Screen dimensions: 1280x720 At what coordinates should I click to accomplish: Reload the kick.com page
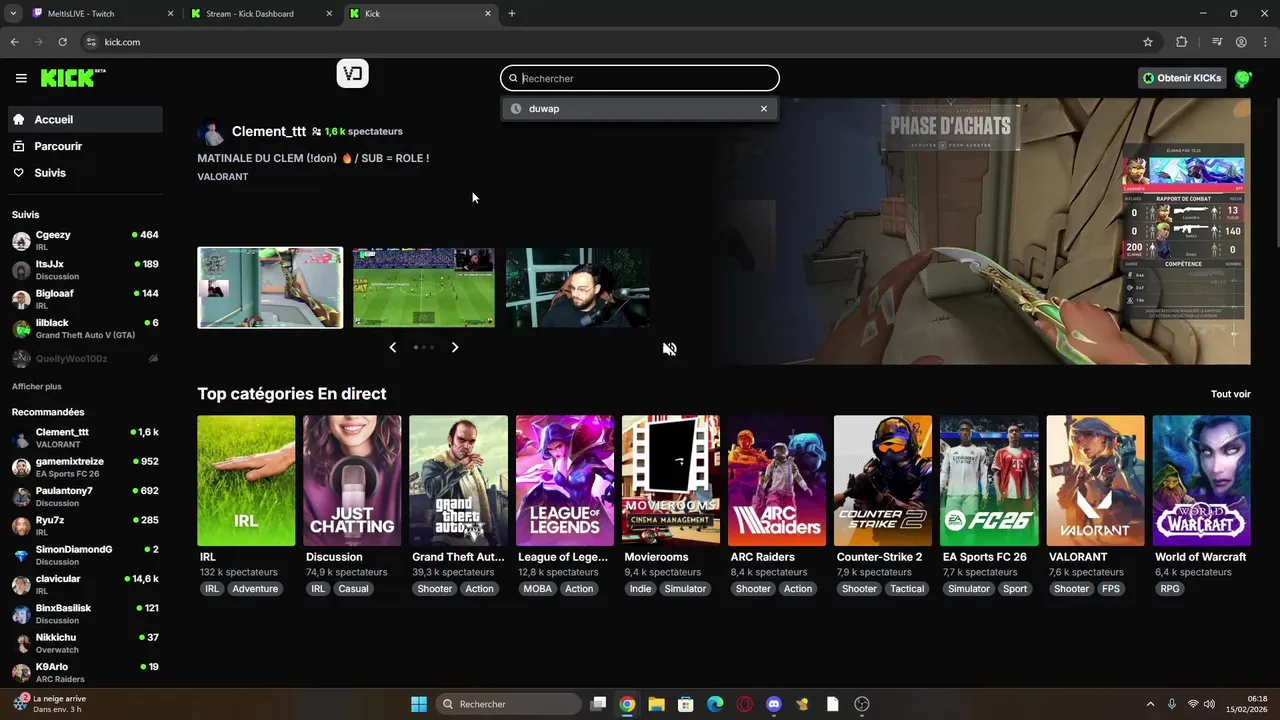pos(62,42)
